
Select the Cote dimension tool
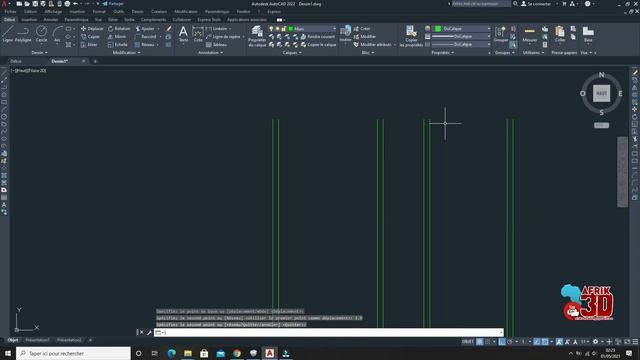pyautogui.click(x=198, y=34)
